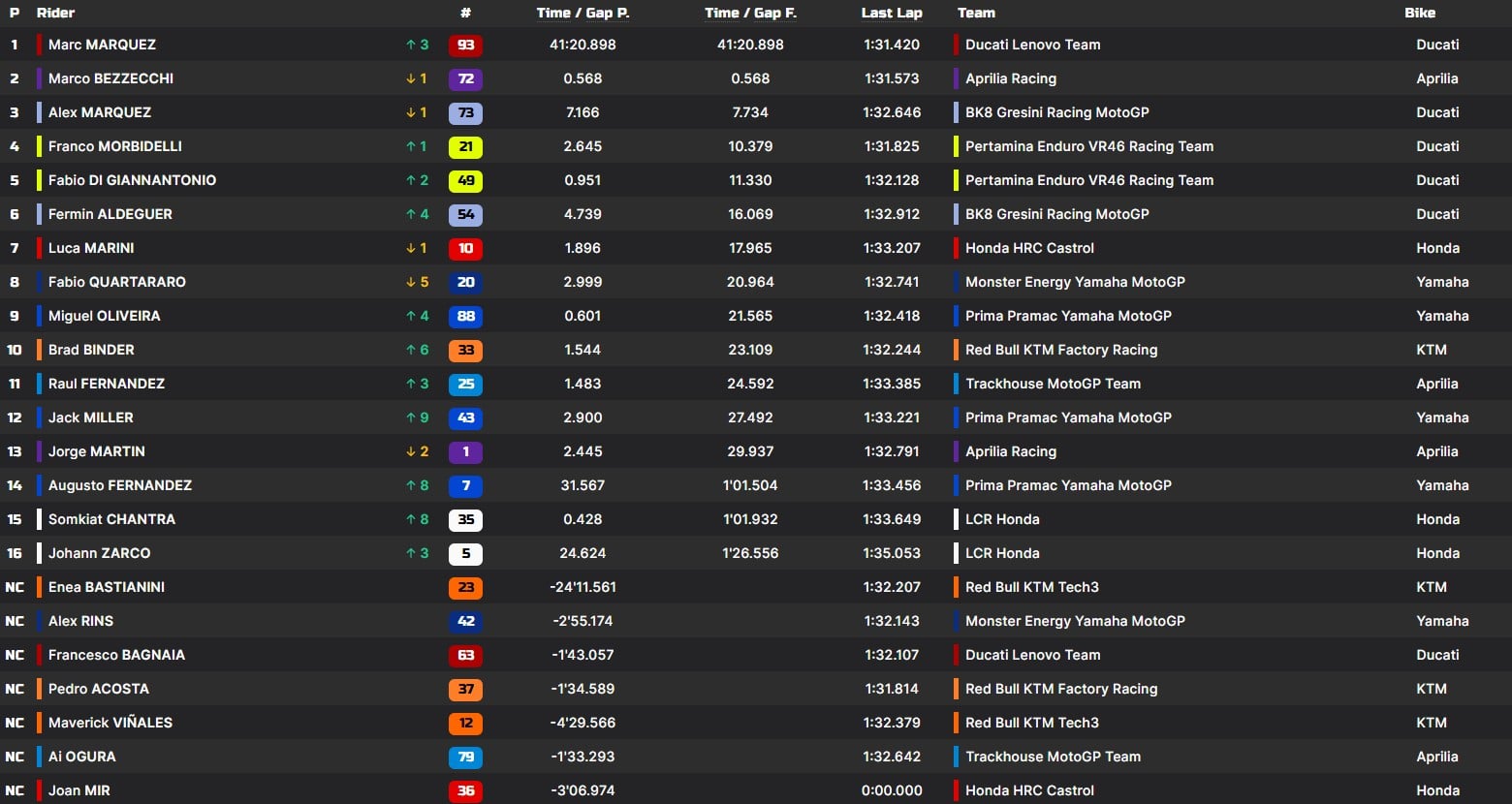Click the red team color bar beside Luca Marini
1512x804 pixels.
click(956, 248)
